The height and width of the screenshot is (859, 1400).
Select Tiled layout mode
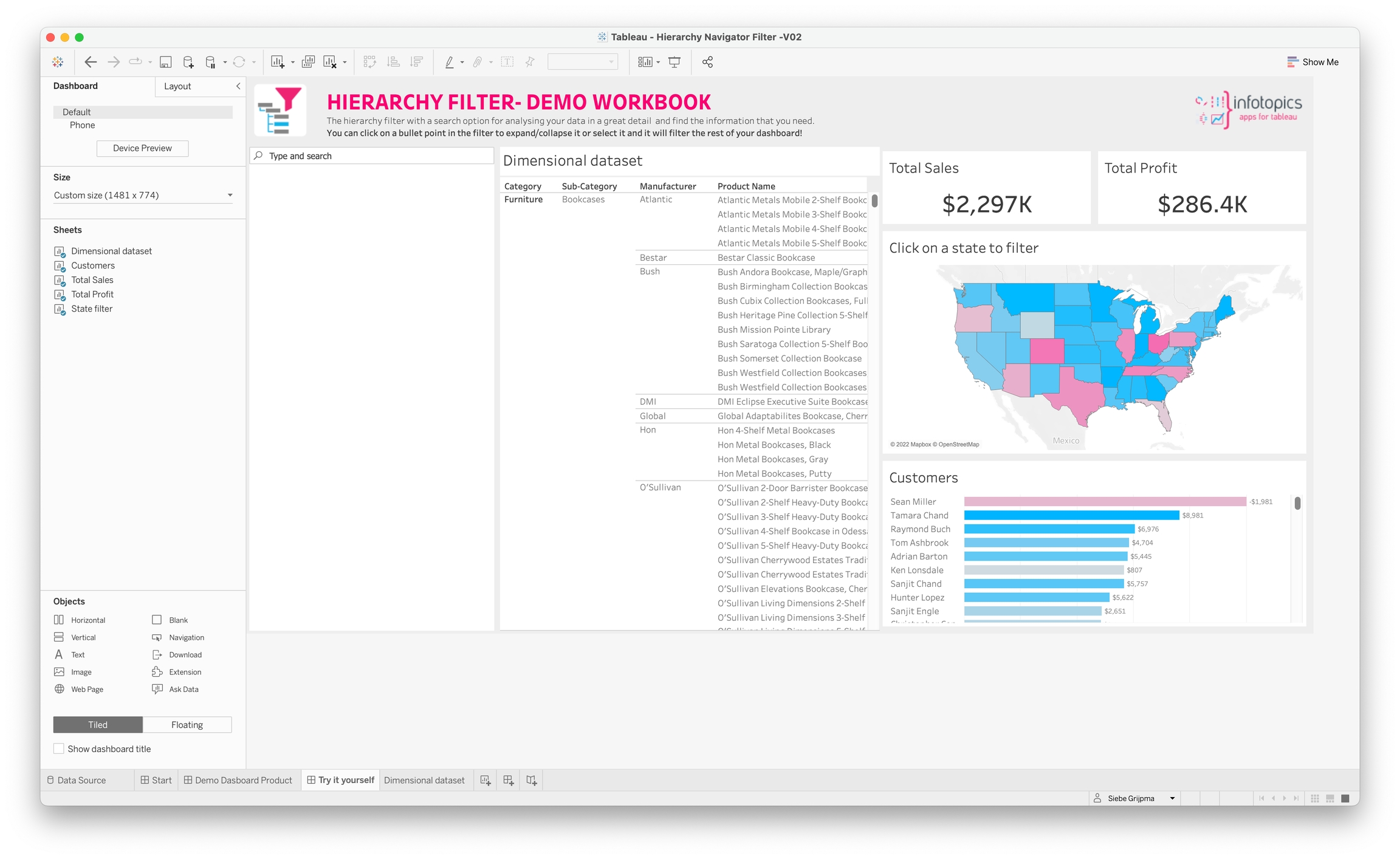(x=98, y=725)
